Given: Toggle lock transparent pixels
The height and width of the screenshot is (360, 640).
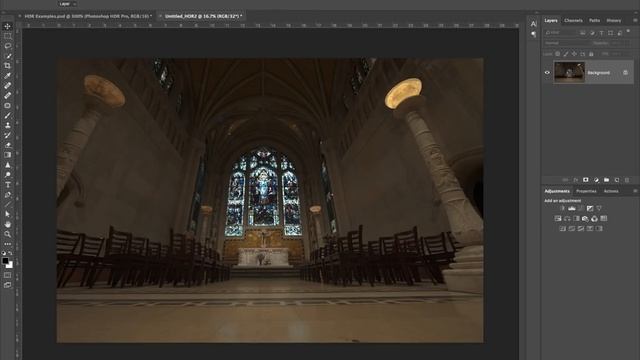Looking at the screenshot, I should click(x=557, y=53).
